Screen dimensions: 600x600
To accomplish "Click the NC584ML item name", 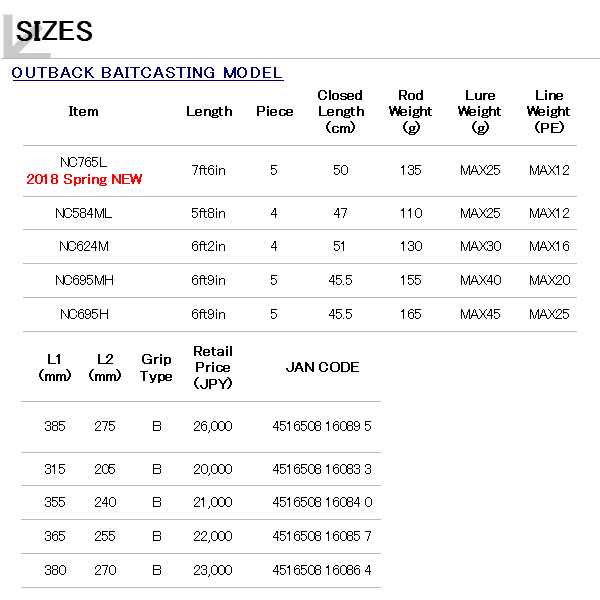I will pos(83,213).
